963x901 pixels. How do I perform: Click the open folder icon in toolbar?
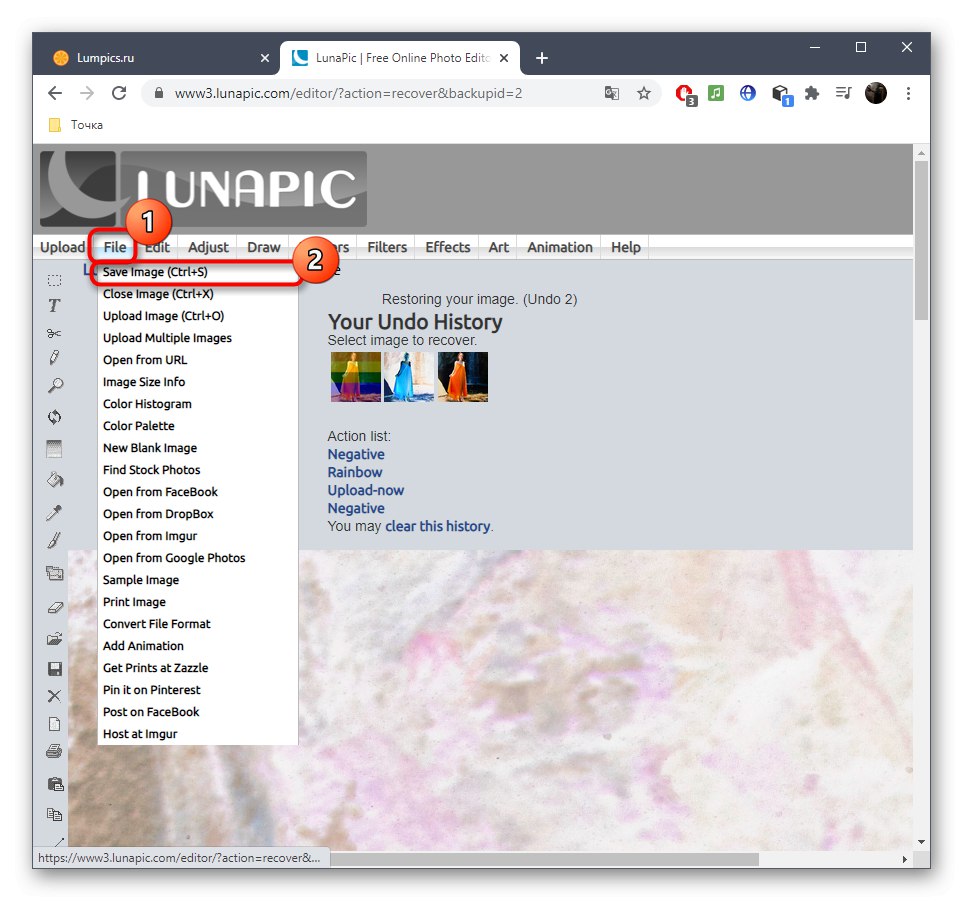(x=55, y=639)
